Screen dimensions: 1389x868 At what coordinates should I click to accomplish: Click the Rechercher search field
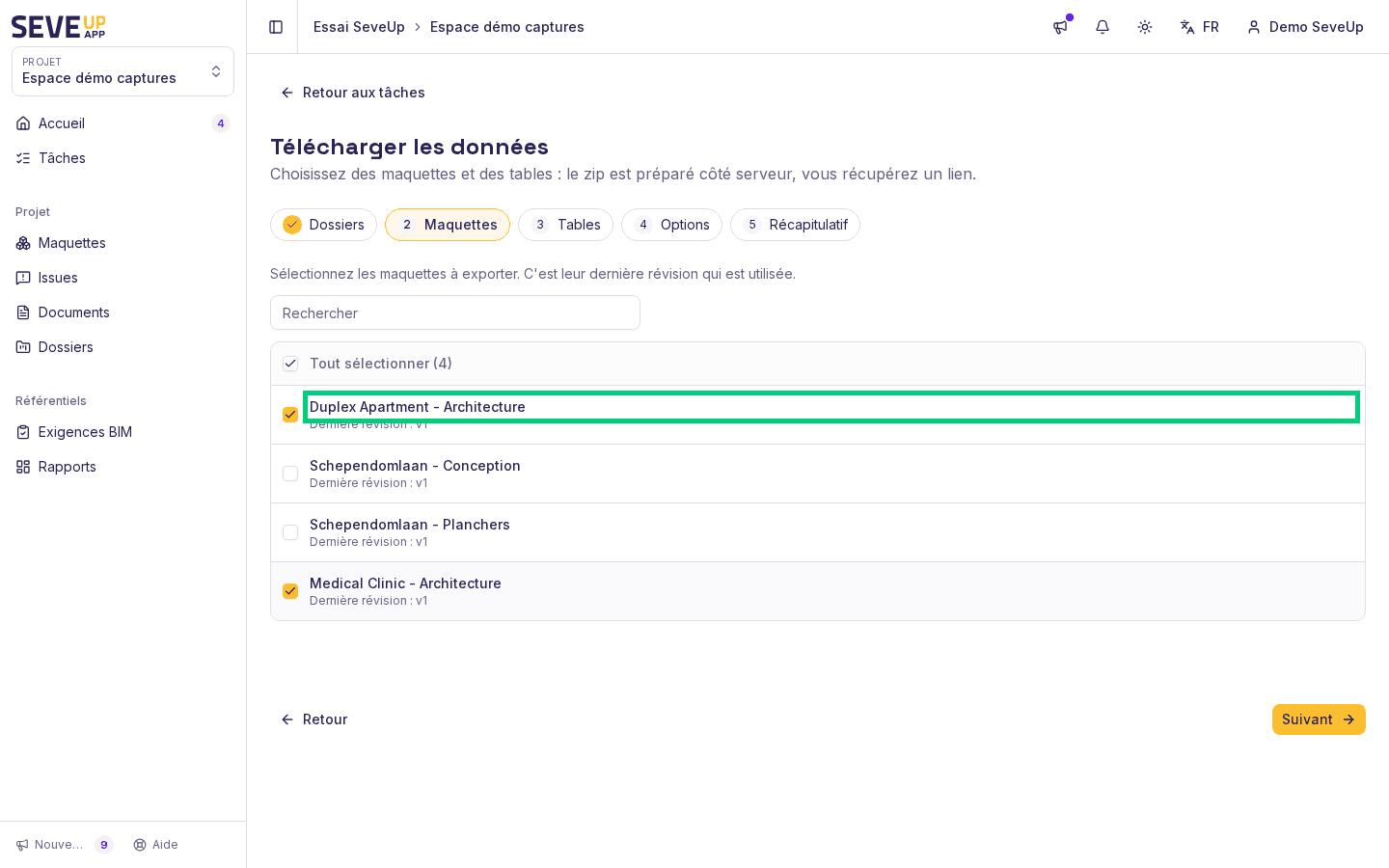point(455,312)
